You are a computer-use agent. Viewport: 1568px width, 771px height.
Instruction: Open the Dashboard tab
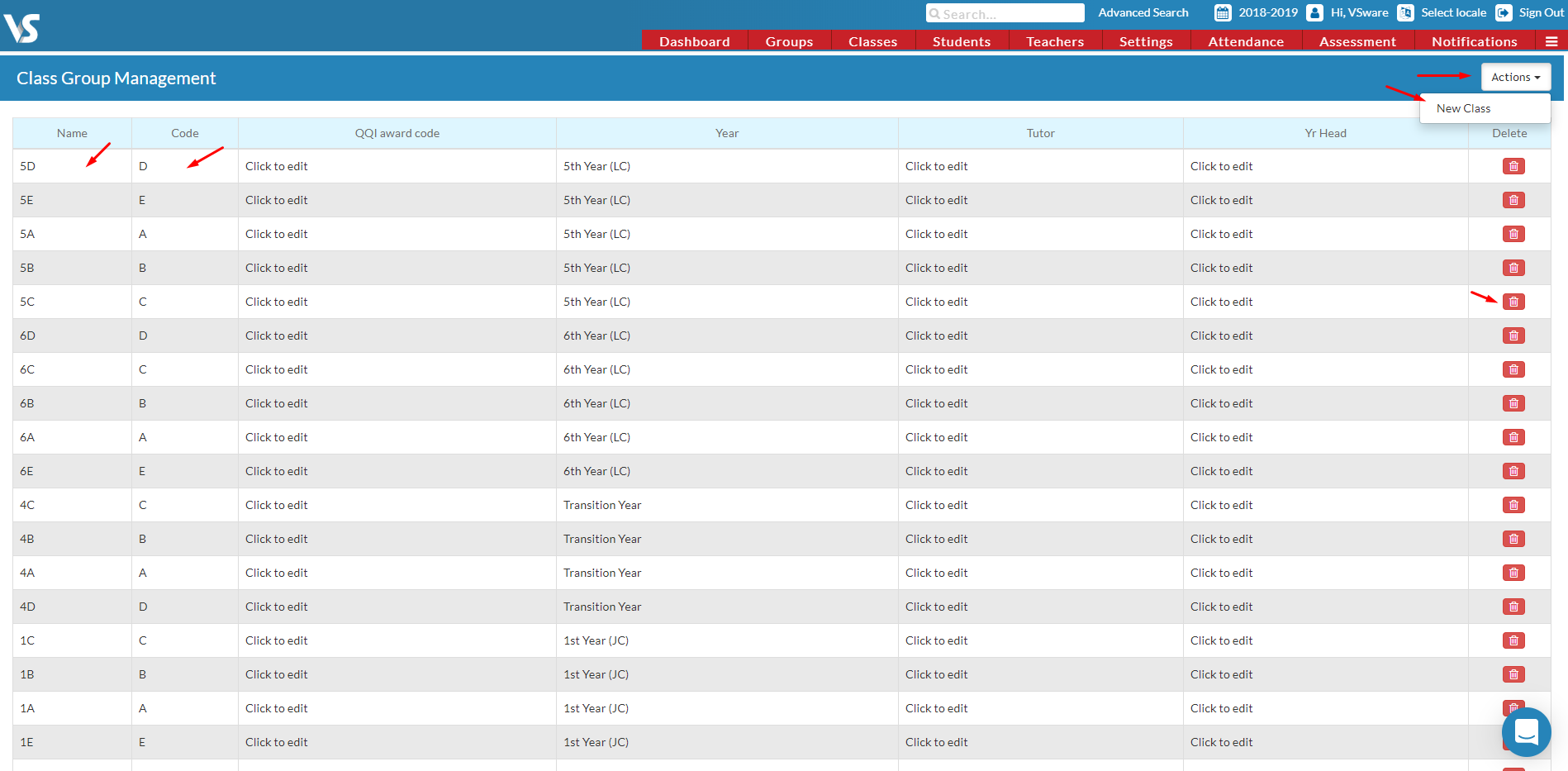pos(695,41)
